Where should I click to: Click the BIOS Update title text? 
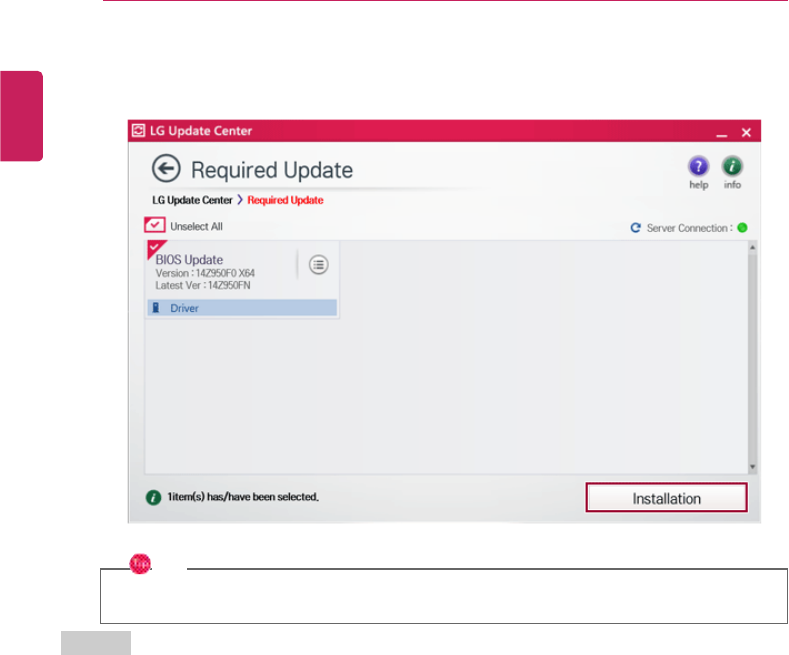pos(189,260)
